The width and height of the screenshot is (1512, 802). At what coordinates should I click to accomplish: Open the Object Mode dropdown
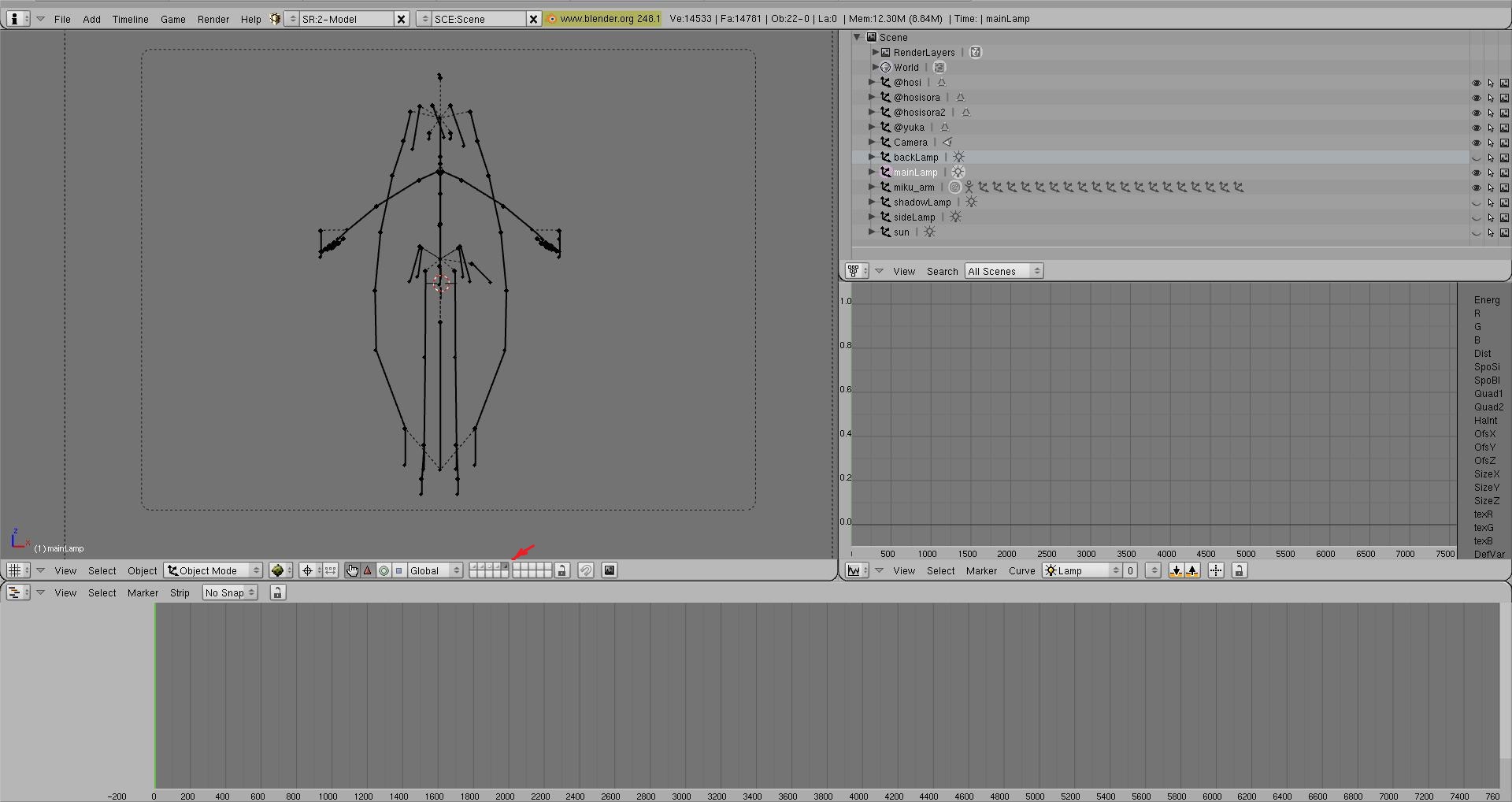213,570
